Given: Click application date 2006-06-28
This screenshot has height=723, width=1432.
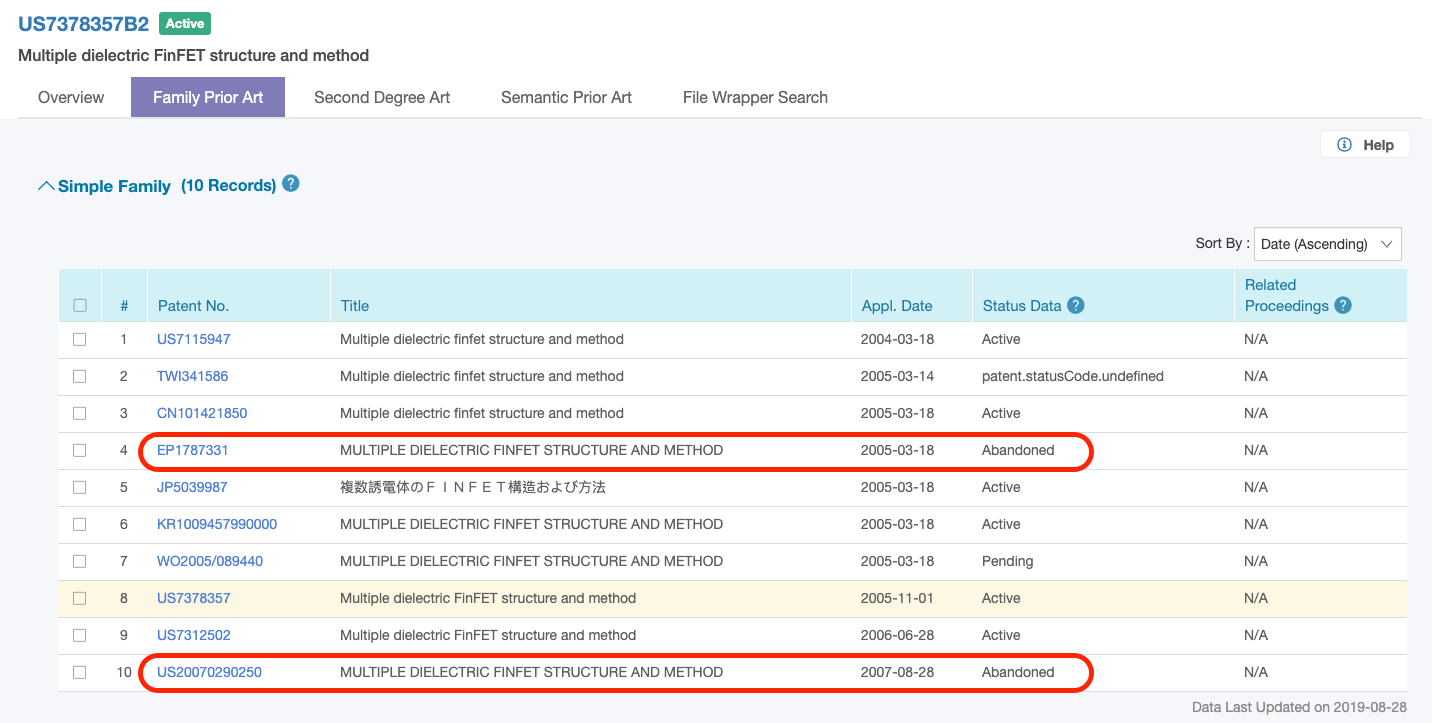Looking at the screenshot, I should [x=897, y=635].
